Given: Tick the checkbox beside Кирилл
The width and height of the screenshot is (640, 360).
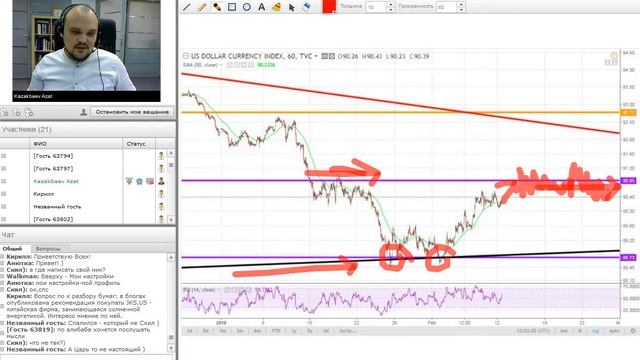Looking at the screenshot, I should 4,194.
